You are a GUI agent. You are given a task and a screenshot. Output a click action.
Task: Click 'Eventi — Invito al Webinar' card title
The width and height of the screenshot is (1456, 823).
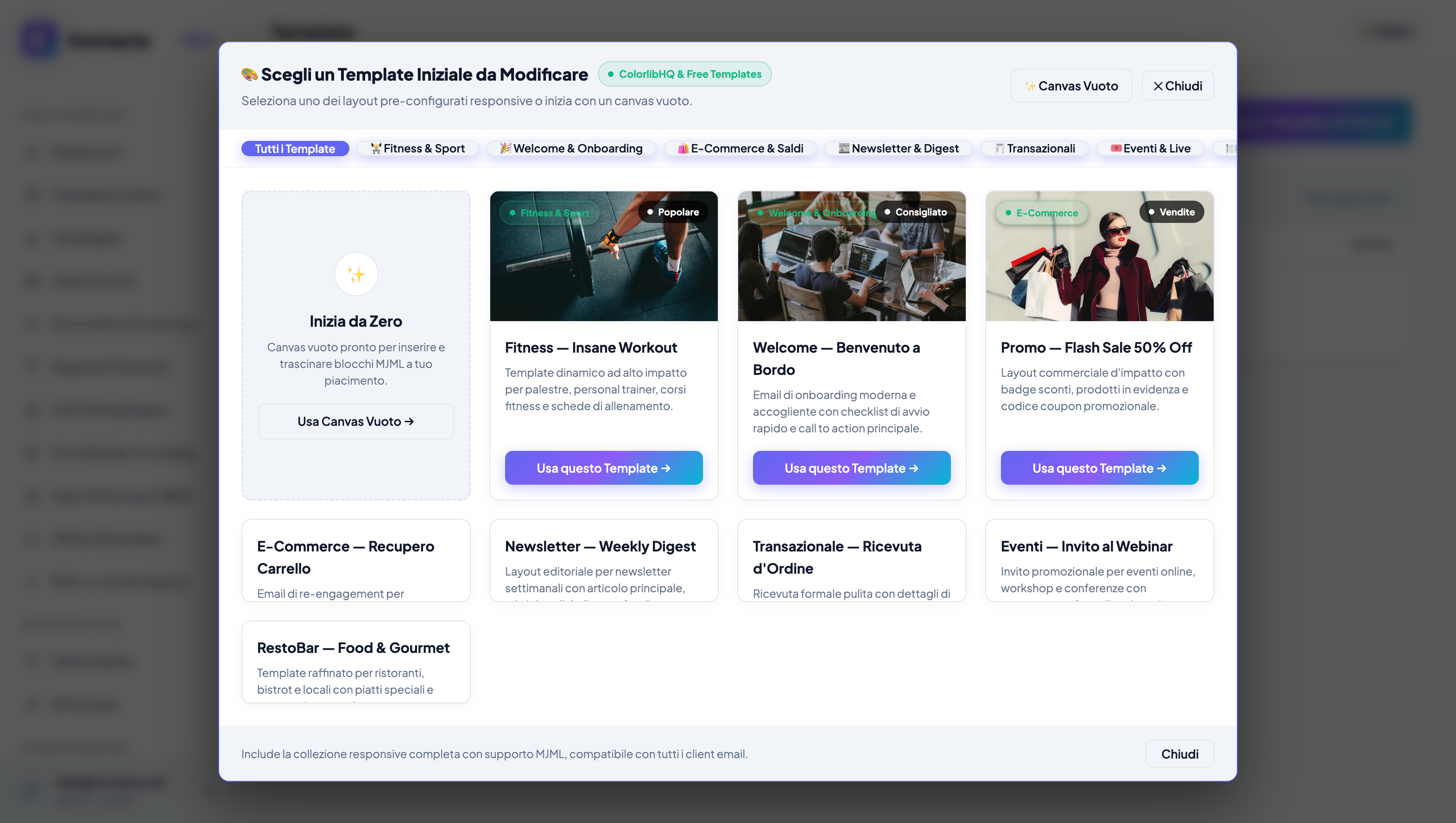[x=1086, y=547]
